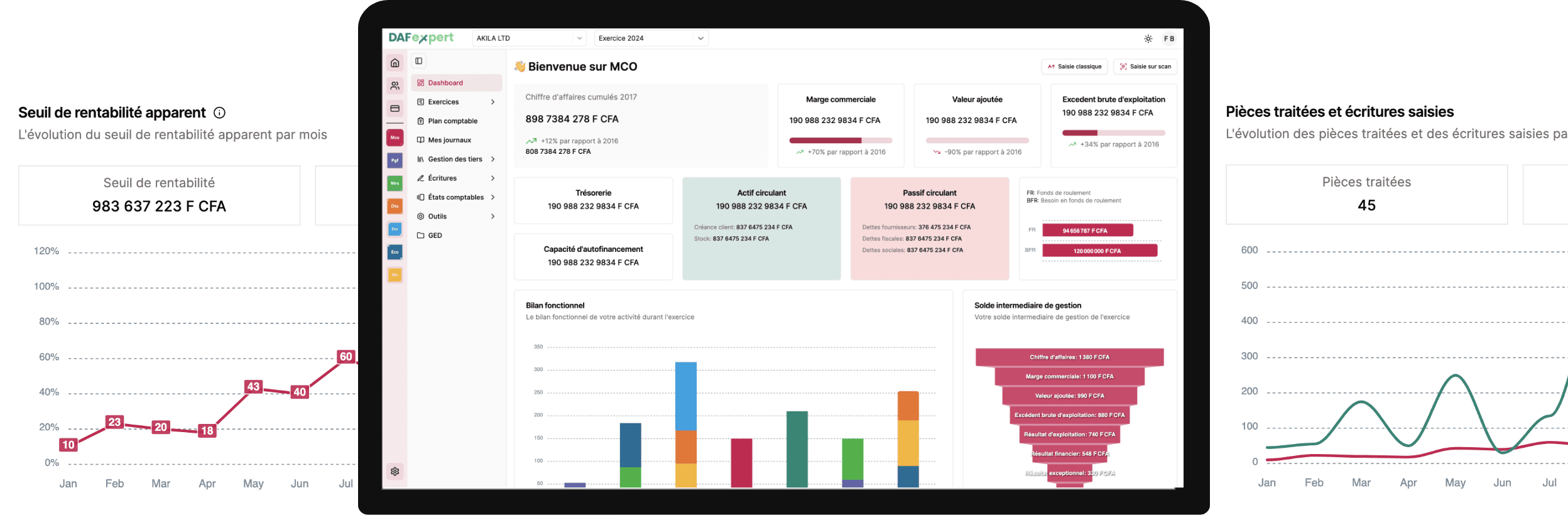Click the Marge commerciale progress bar
1568x515 pixels.
tap(841, 141)
